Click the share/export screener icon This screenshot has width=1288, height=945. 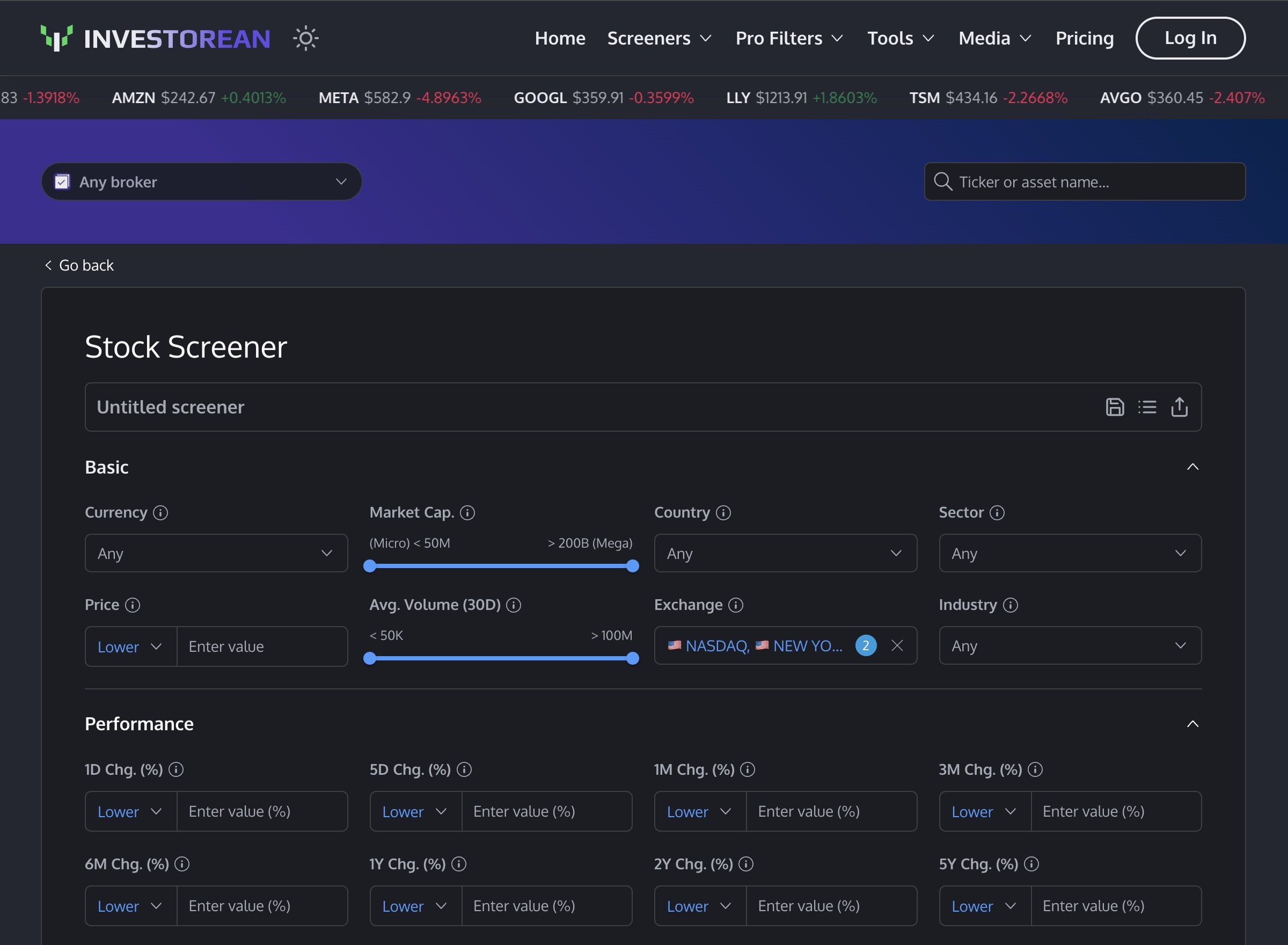coord(1180,406)
